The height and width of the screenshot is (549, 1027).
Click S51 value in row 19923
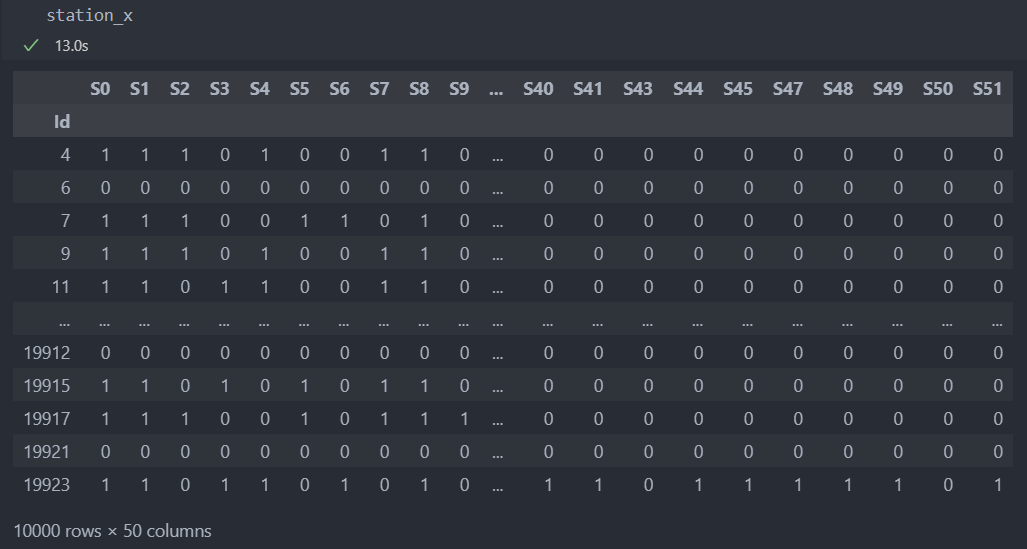tap(998, 485)
